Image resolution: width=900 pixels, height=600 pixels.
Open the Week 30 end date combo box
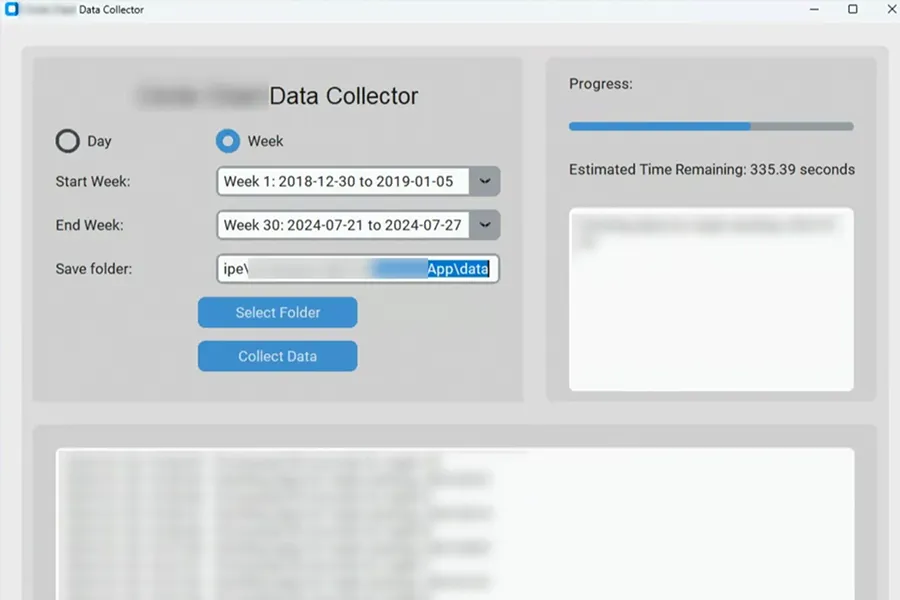point(342,225)
